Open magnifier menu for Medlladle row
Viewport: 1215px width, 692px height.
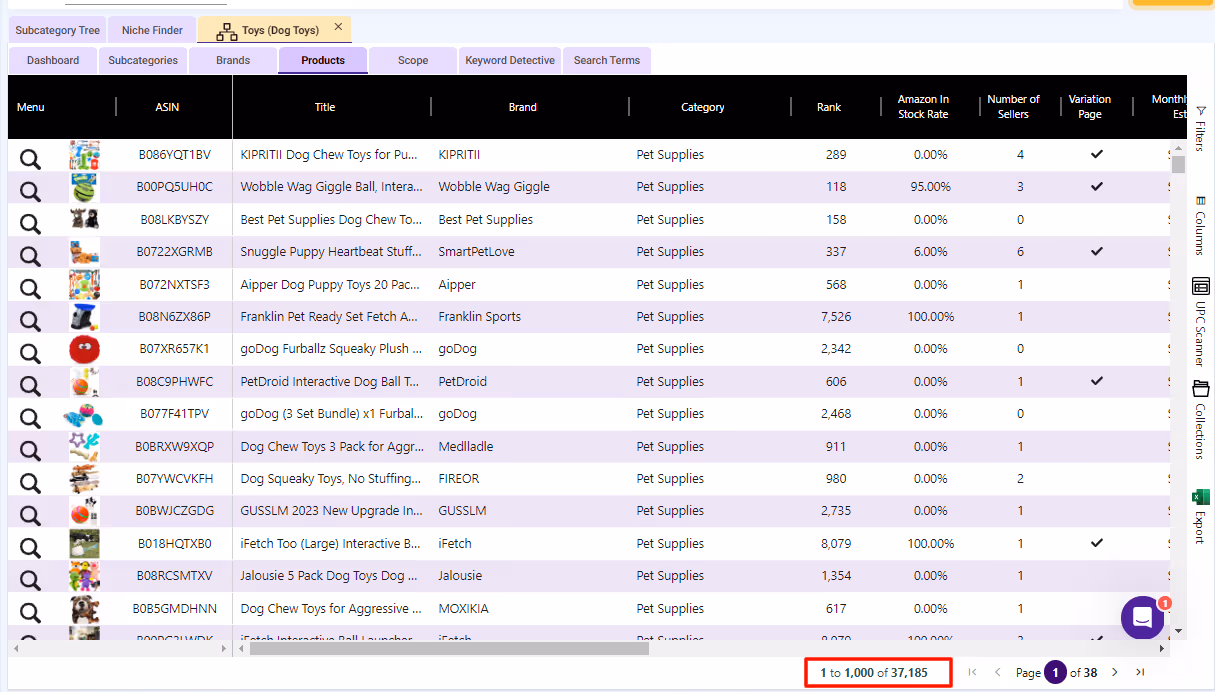tap(30, 450)
